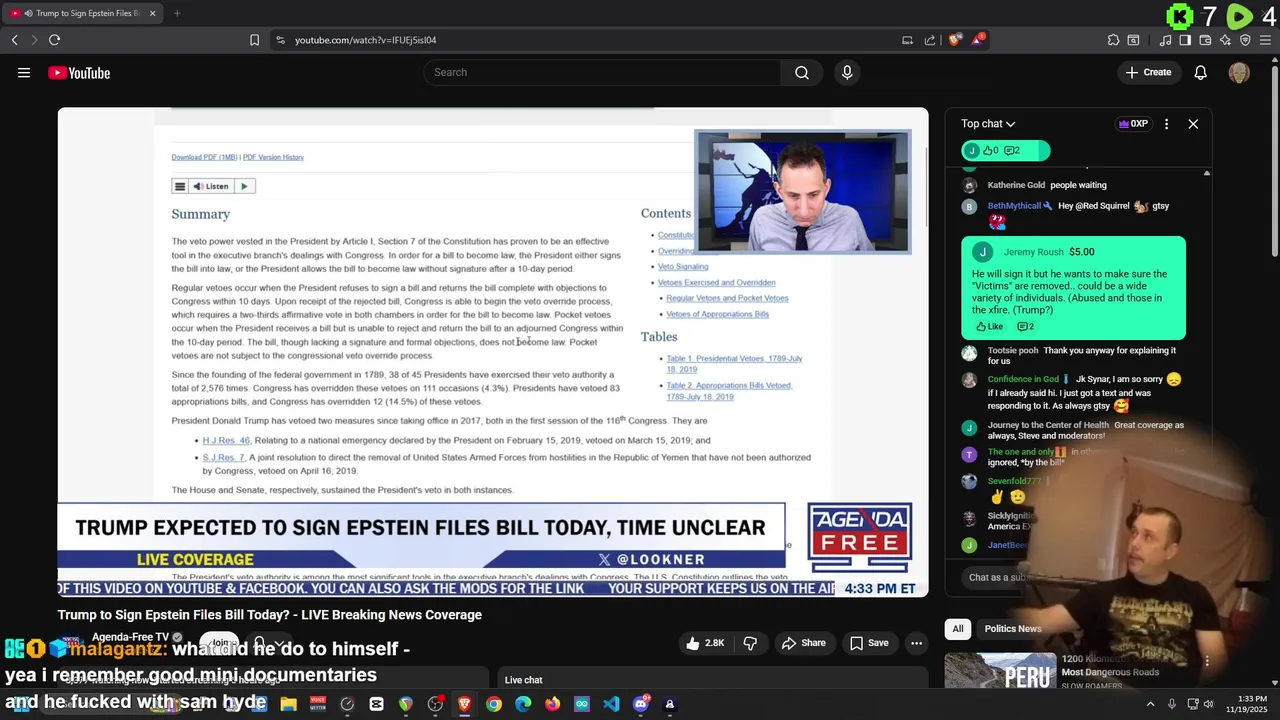Expand the Top chat dropdown
This screenshot has height=720, width=1280.
tap(988, 124)
